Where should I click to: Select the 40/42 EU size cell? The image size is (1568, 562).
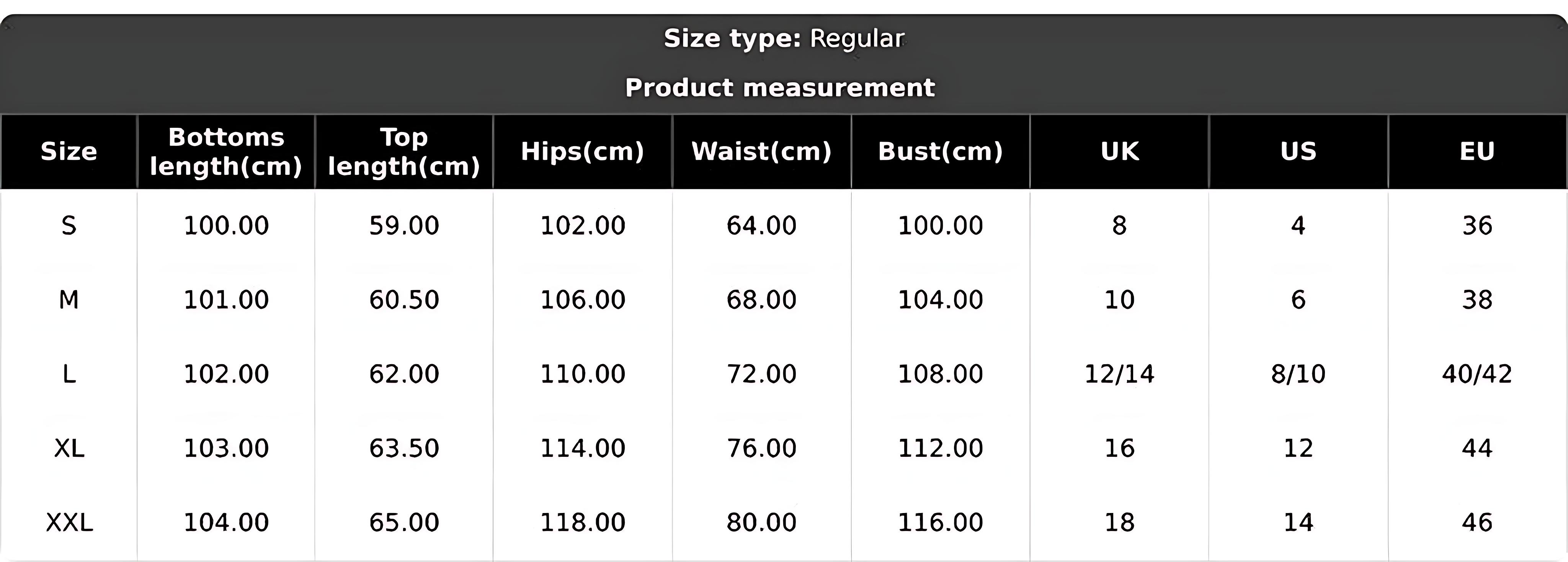[x=1477, y=374]
